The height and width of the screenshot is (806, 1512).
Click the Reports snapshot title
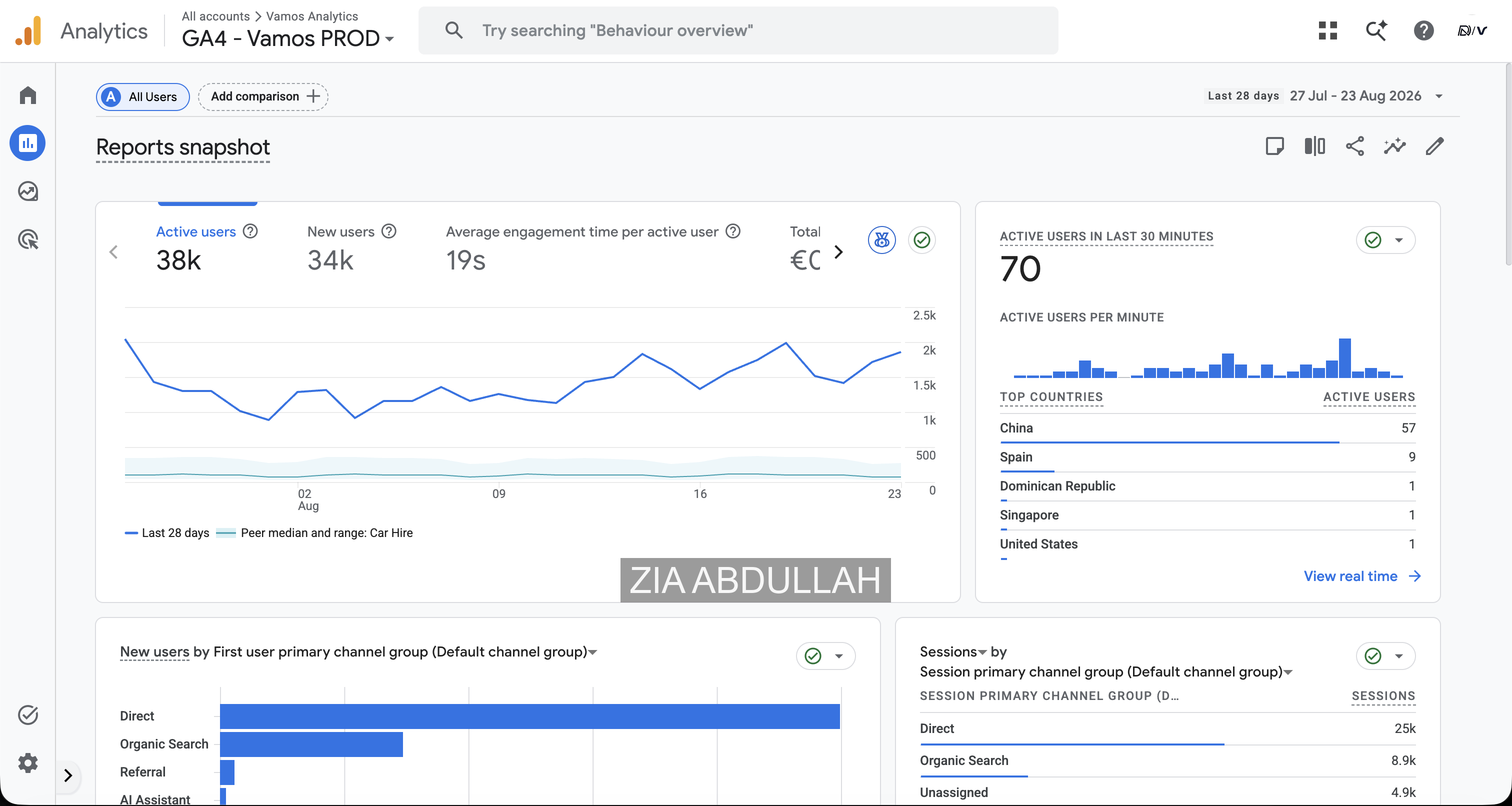182,147
